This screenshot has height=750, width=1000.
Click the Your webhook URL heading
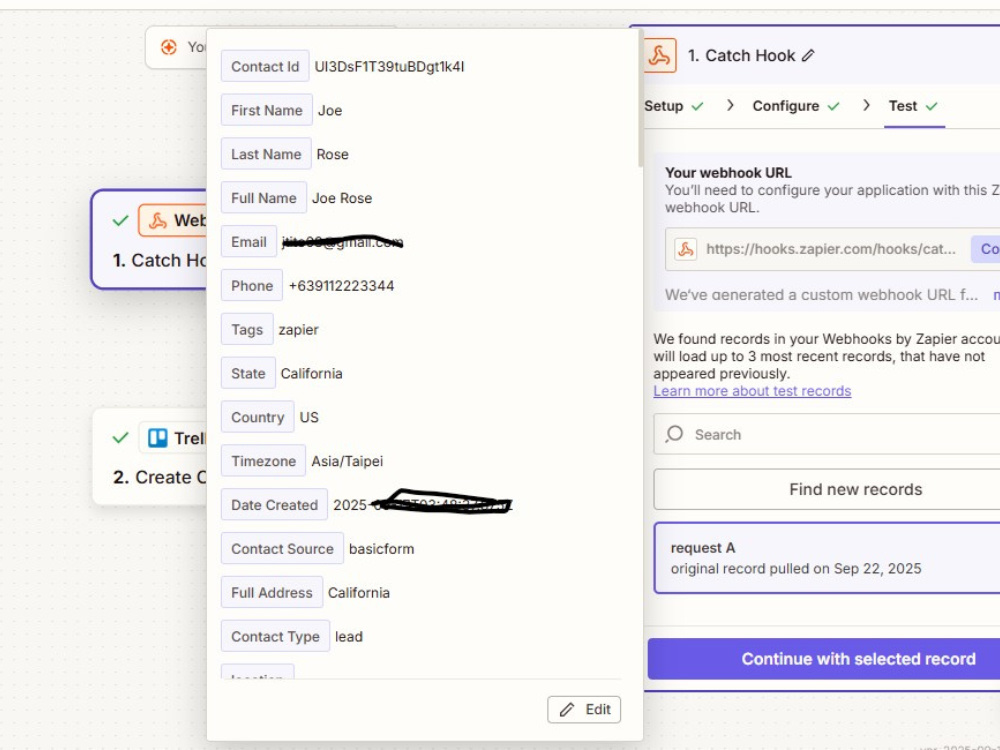click(728, 173)
